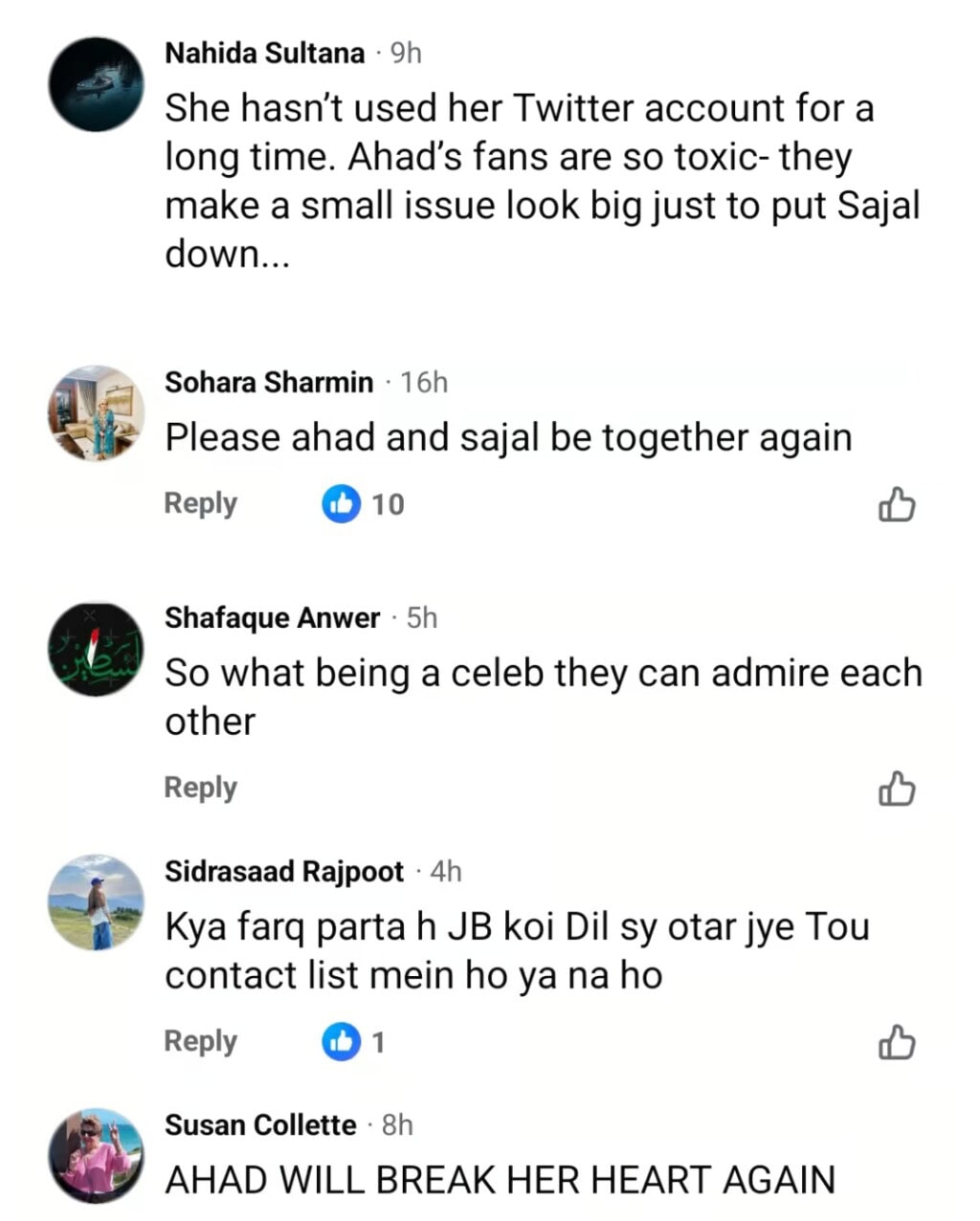This screenshot has height=1221, width=980.
Task: Like Sohara Sharmin's comment with thumbs-up
Action: (896, 505)
